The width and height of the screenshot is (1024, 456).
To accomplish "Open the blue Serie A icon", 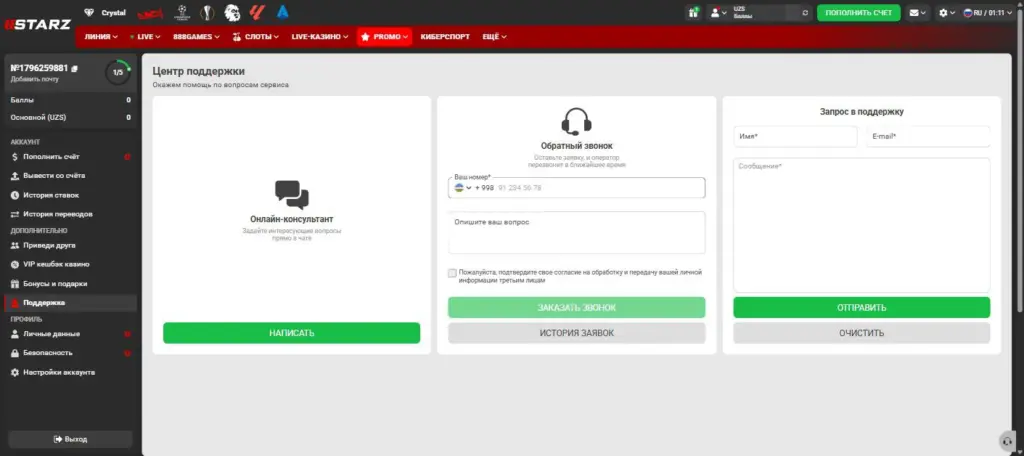I will pyautogui.click(x=282, y=12).
